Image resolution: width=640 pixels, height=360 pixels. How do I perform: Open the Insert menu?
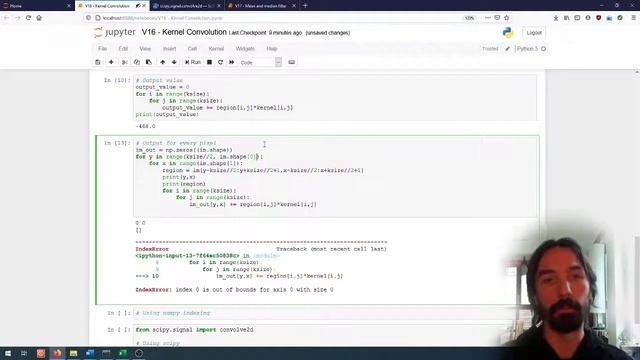pos(169,49)
